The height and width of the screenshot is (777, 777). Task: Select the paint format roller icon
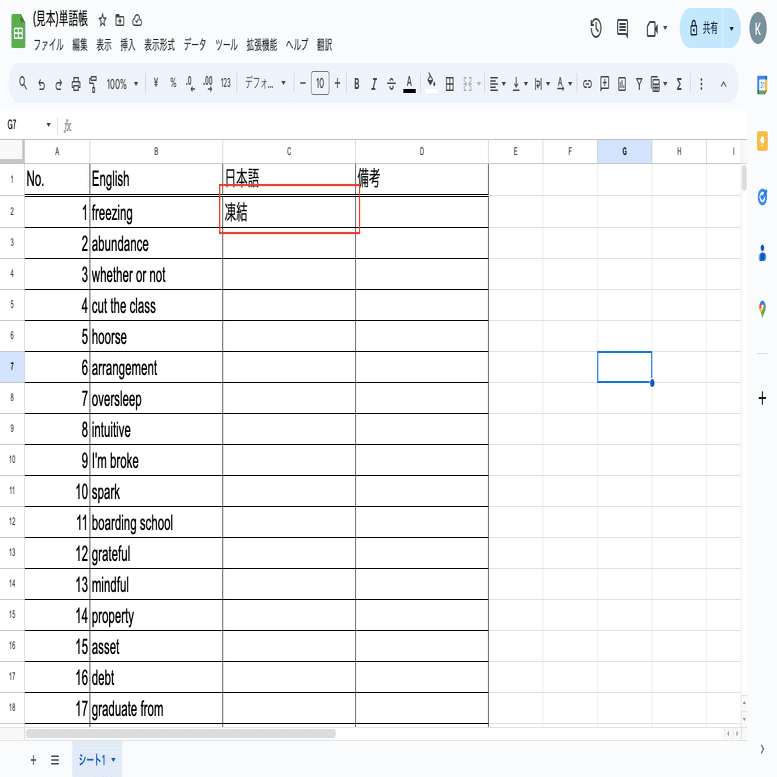93,84
